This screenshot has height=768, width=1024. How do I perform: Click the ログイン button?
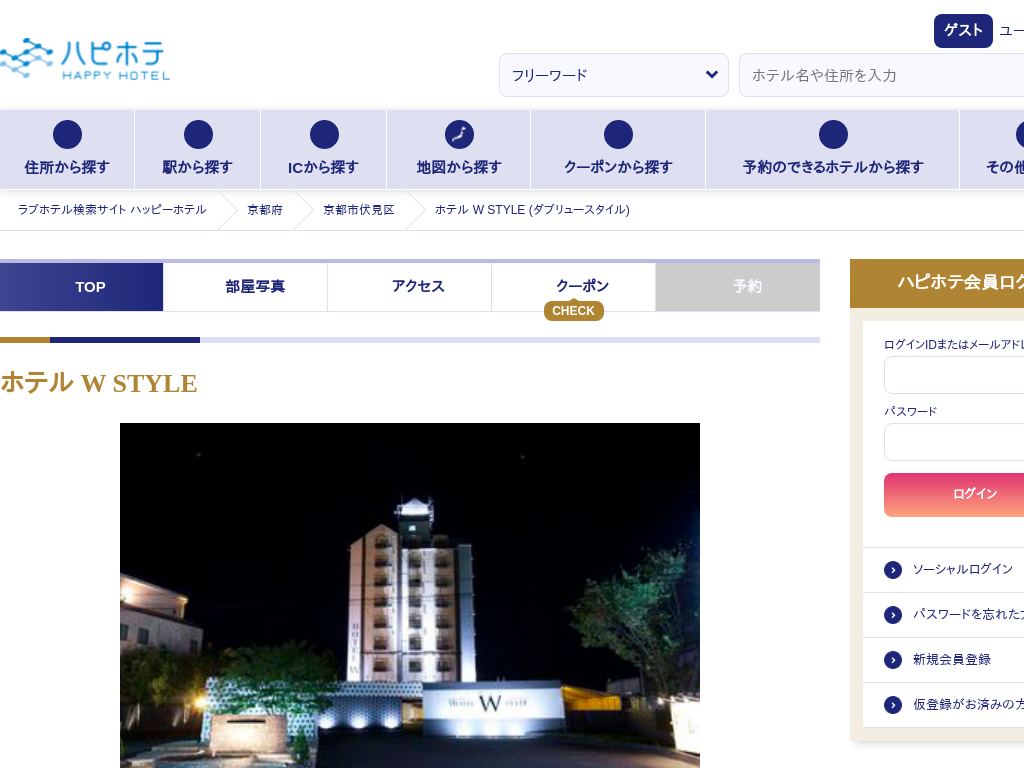(x=954, y=494)
